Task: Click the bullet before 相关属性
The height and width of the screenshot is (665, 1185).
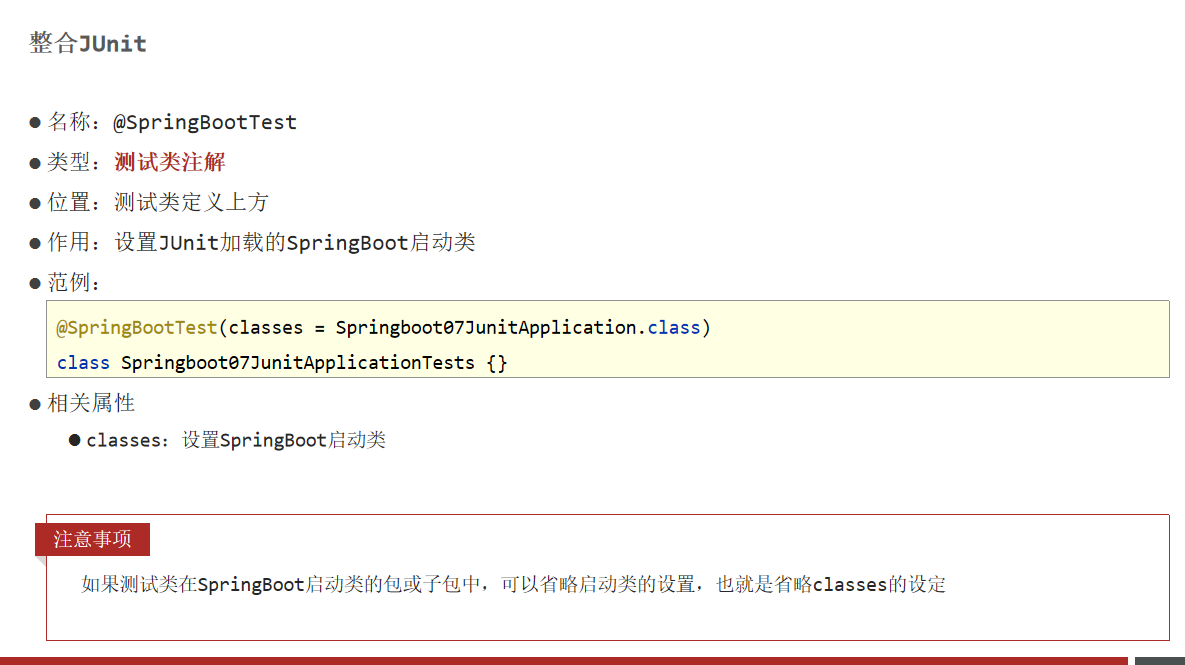Action: click(35, 404)
